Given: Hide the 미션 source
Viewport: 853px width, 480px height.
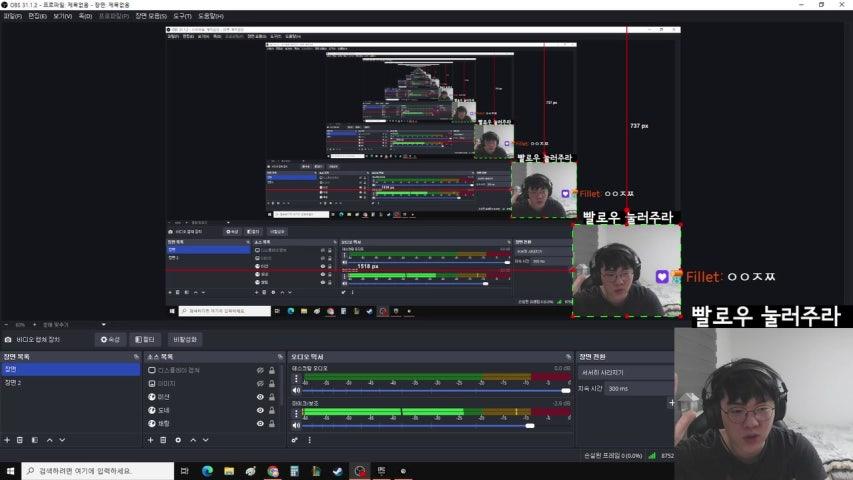Looking at the screenshot, I should 260,397.
